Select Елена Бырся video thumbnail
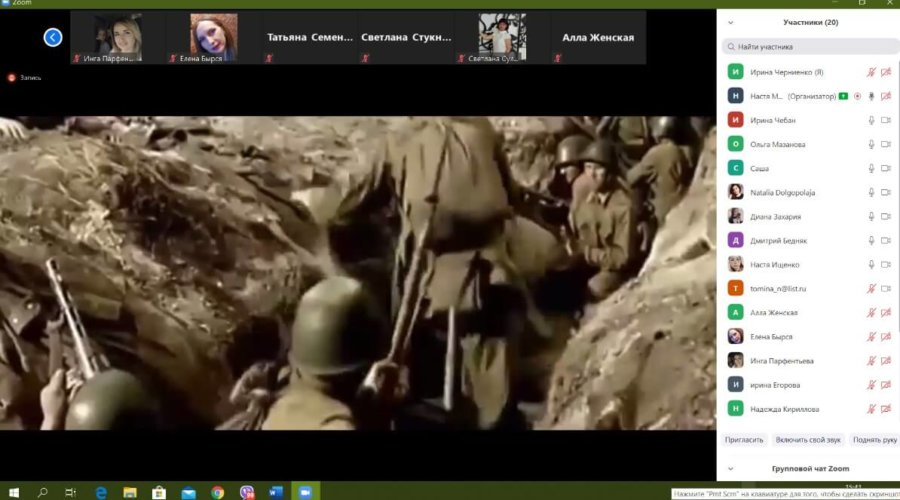This screenshot has width=900, height=500. tap(214, 38)
